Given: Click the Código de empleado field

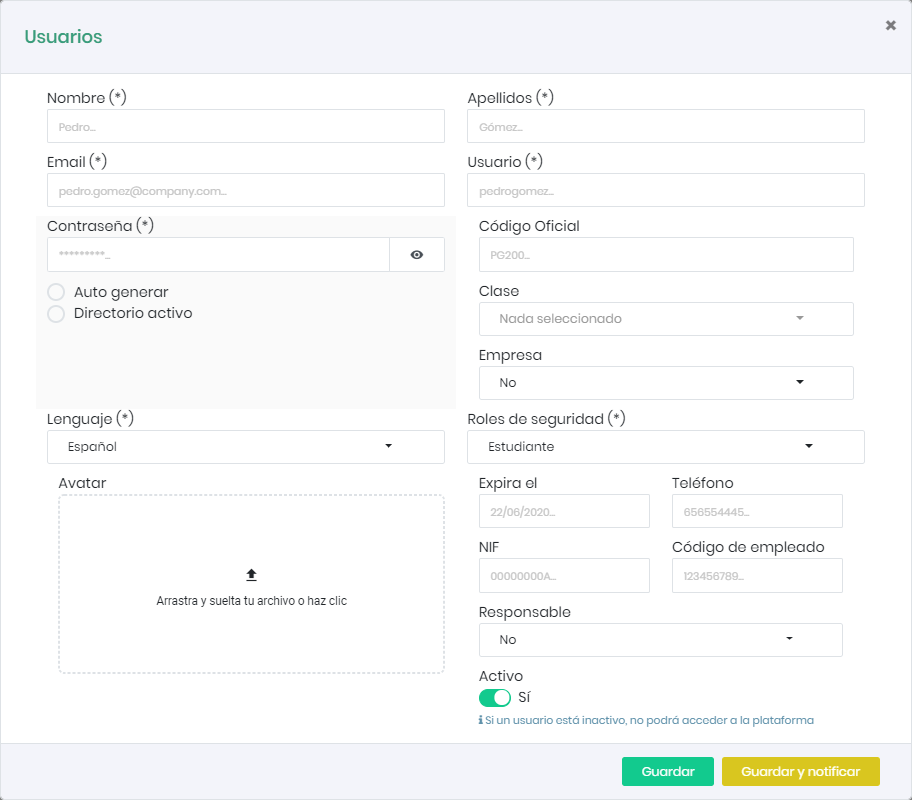Looking at the screenshot, I should pos(757,576).
